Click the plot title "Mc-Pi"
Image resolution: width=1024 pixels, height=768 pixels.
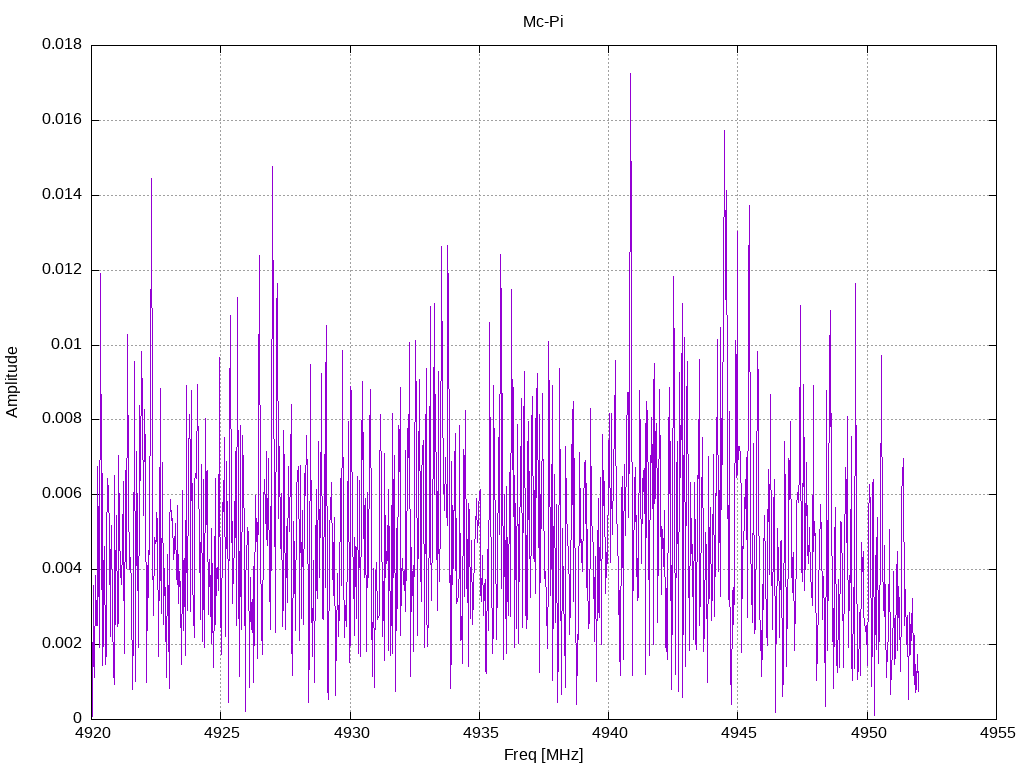click(543, 22)
